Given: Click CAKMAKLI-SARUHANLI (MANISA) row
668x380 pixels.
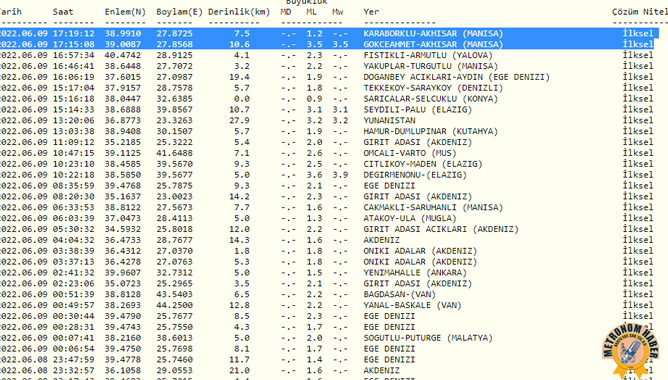Looking at the screenshot, I should pos(433,207).
